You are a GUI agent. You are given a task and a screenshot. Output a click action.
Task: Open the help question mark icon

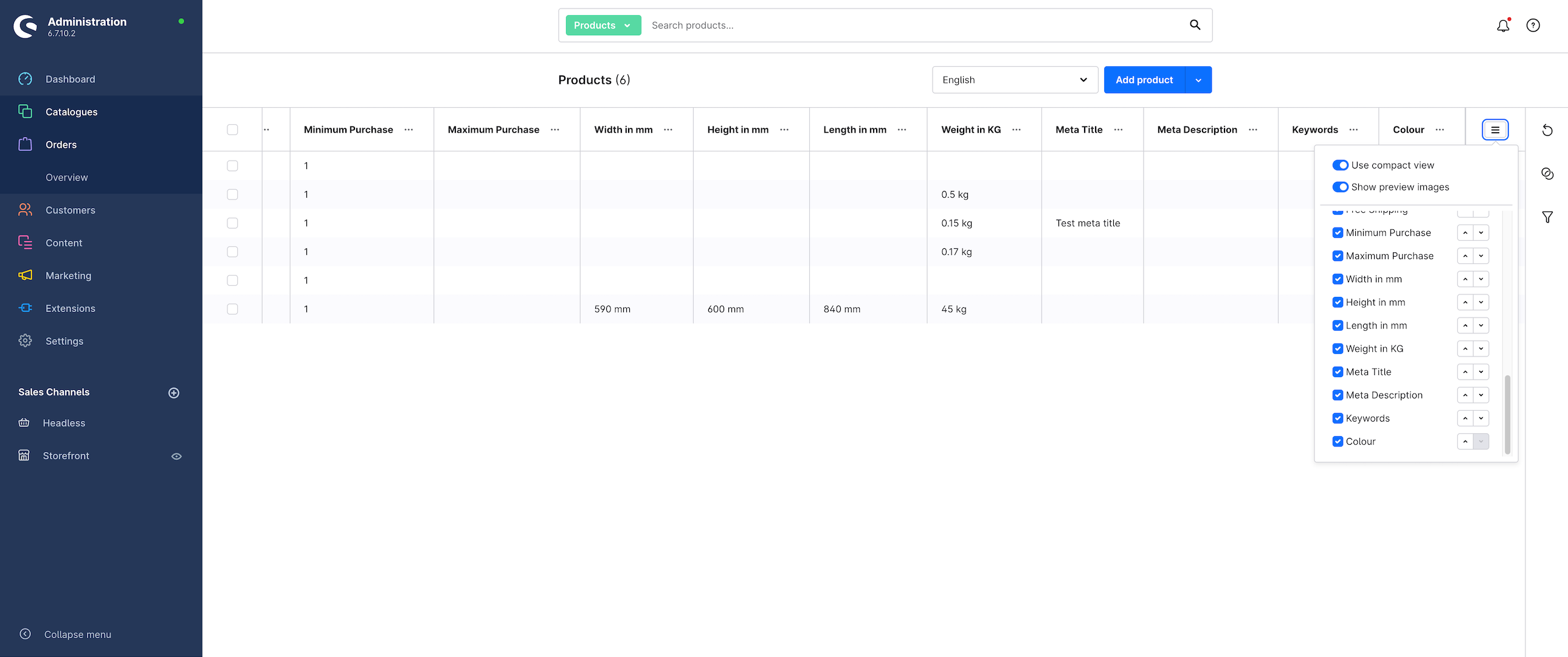click(1533, 26)
